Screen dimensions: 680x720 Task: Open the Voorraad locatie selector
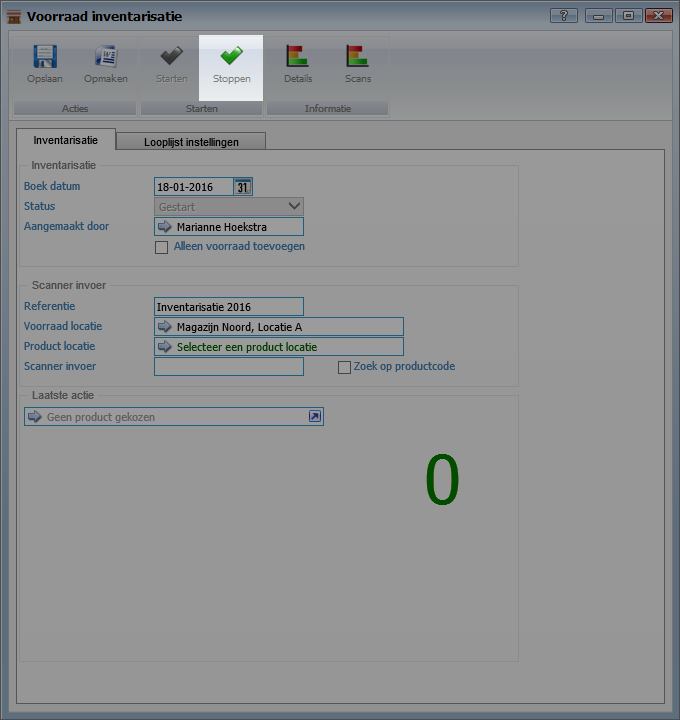tap(165, 327)
